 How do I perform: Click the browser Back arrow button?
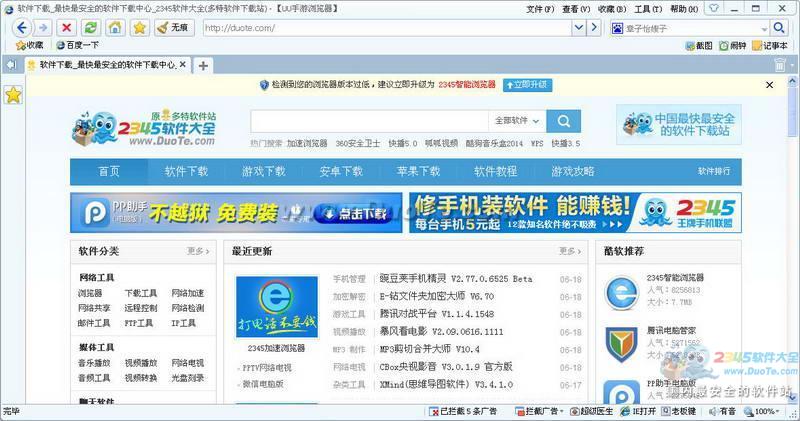coord(21,28)
